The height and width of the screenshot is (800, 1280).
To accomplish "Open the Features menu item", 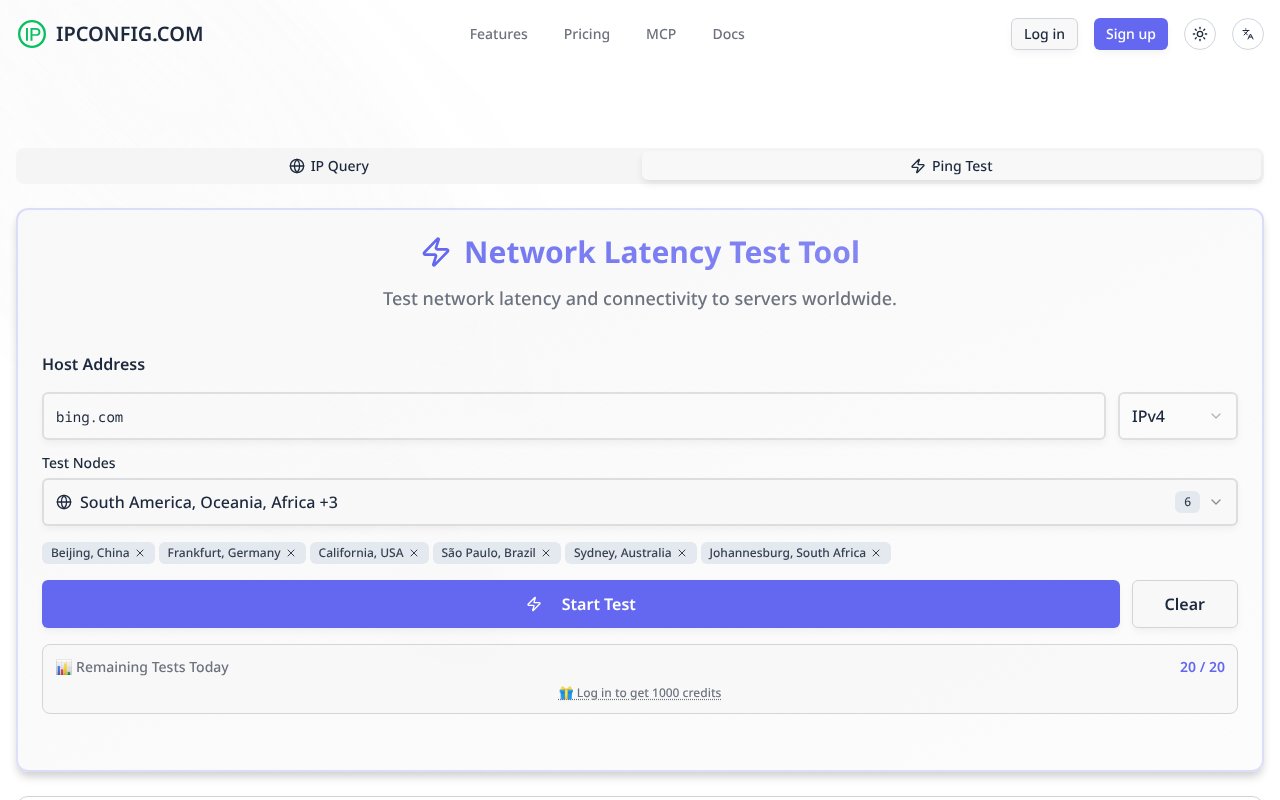I will pos(498,34).
